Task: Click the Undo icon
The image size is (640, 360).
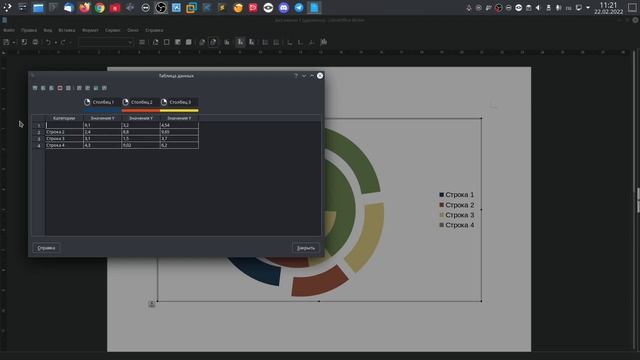Action: pyautogui.click(x=48, y=42)
